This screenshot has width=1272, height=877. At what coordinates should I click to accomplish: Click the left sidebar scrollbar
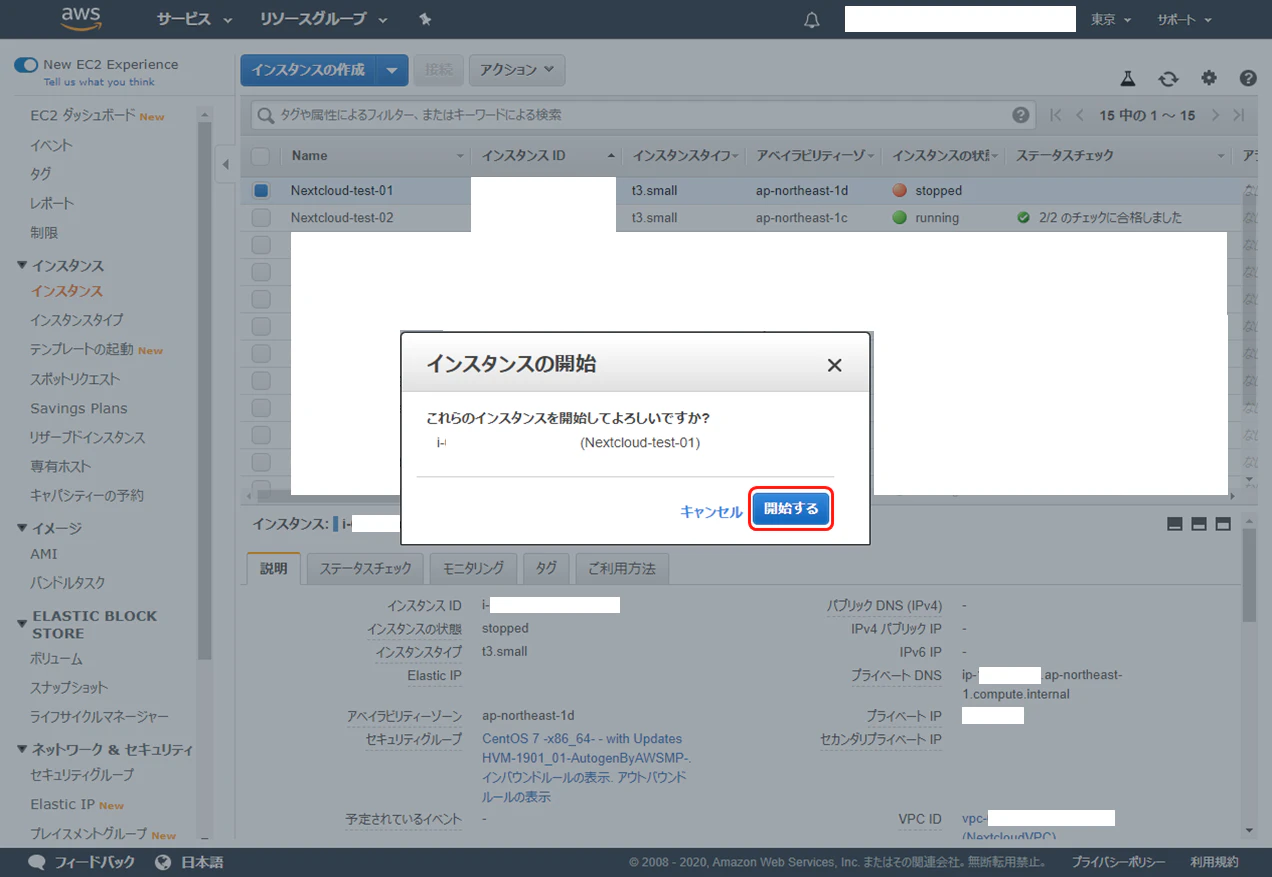point(204,390)
